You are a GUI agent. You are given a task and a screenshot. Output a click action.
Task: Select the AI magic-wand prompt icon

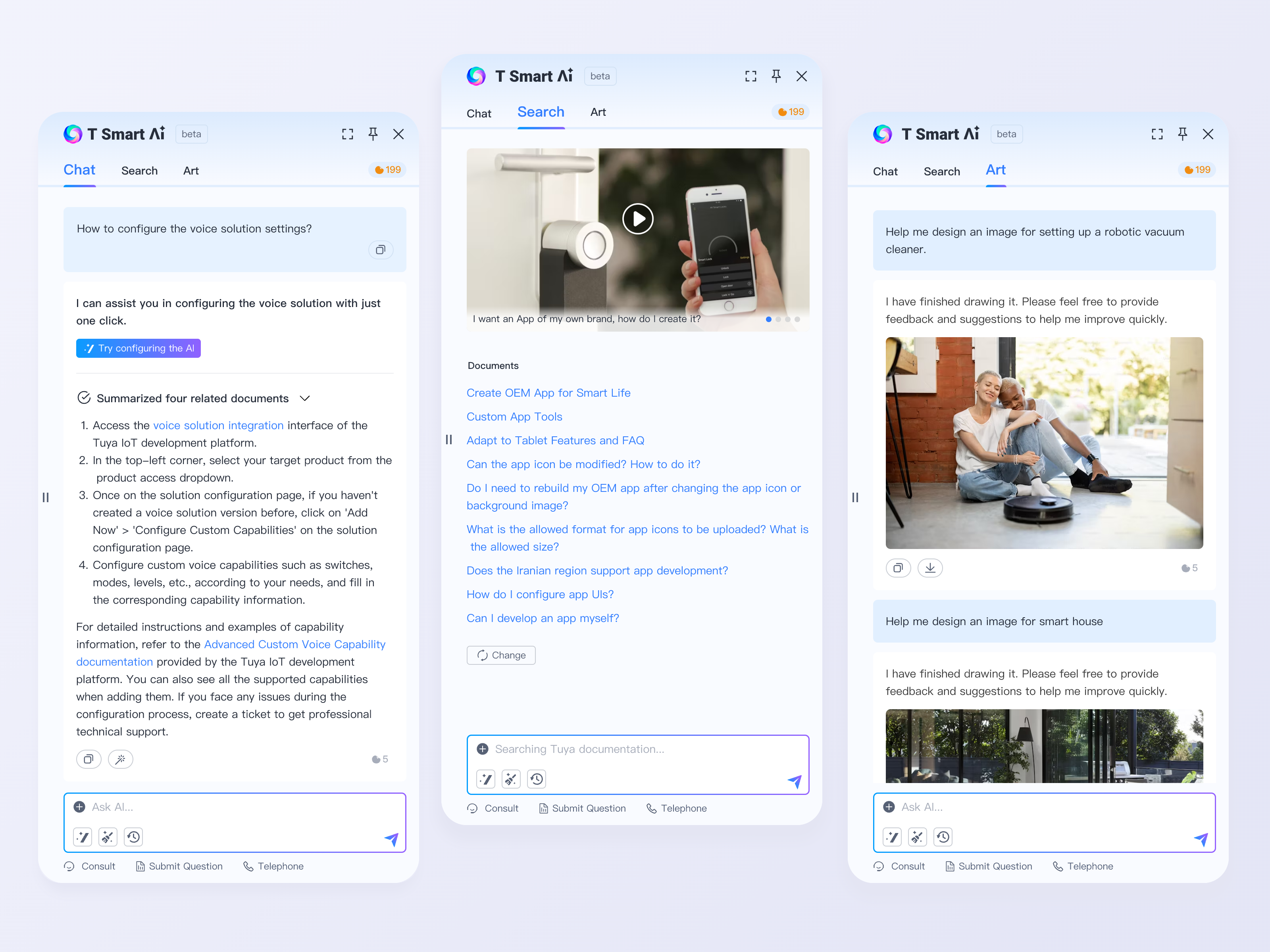pos(82,837)
